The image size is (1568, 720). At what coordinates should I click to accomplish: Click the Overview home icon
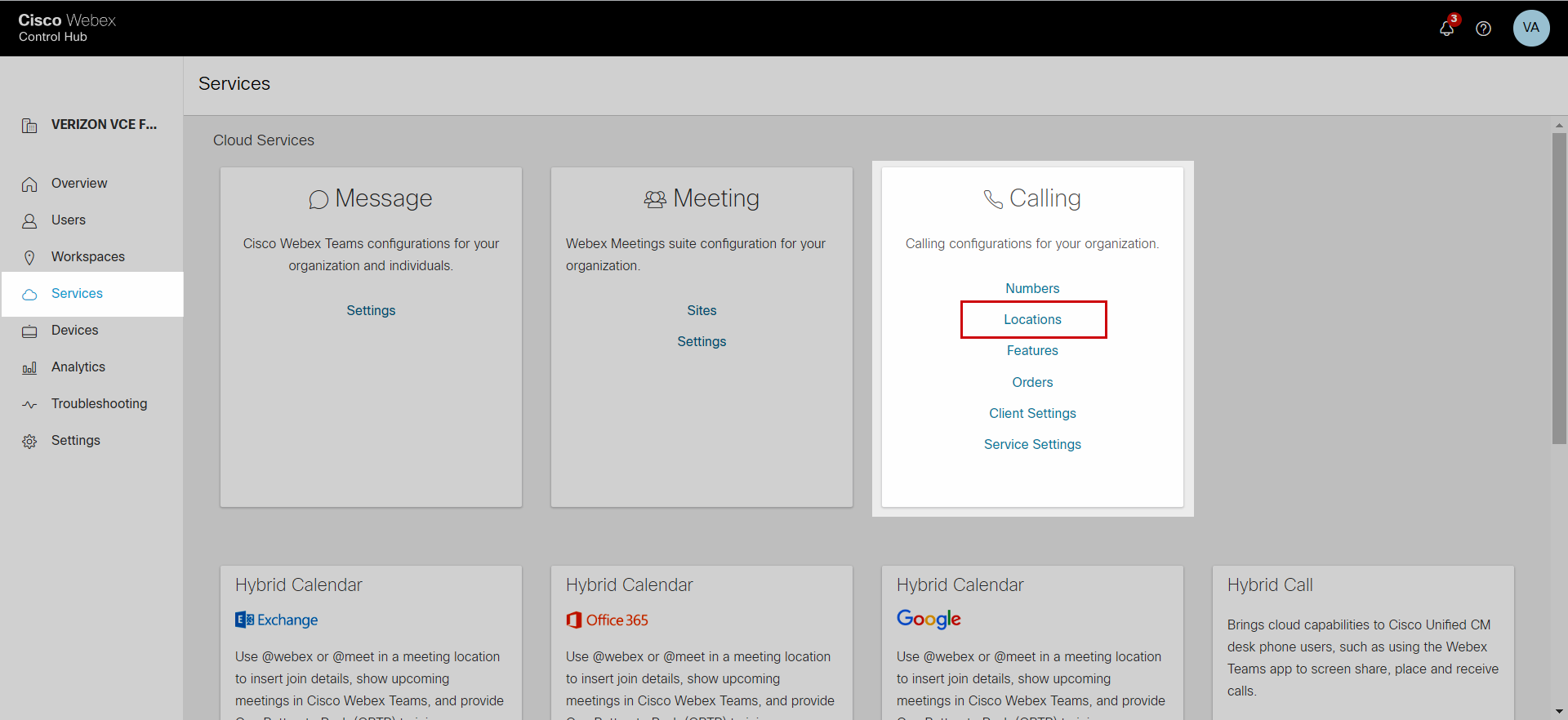[x=29, y=184]
